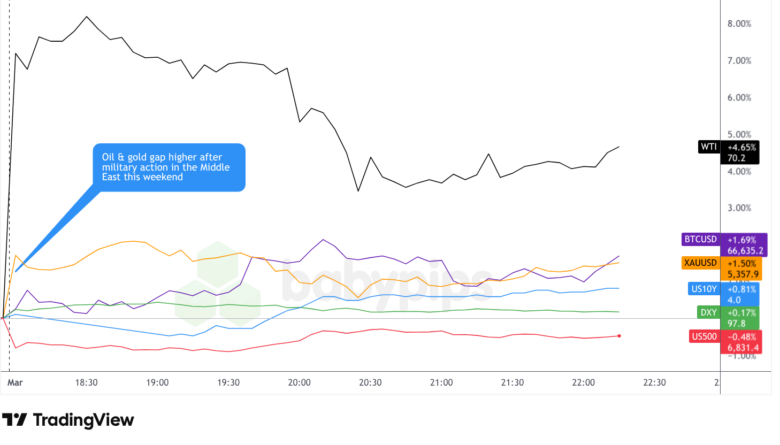Viewport: 780px width, 445px height.
Task: Click the 20:00 time axis label
Action: coord(299,383)
